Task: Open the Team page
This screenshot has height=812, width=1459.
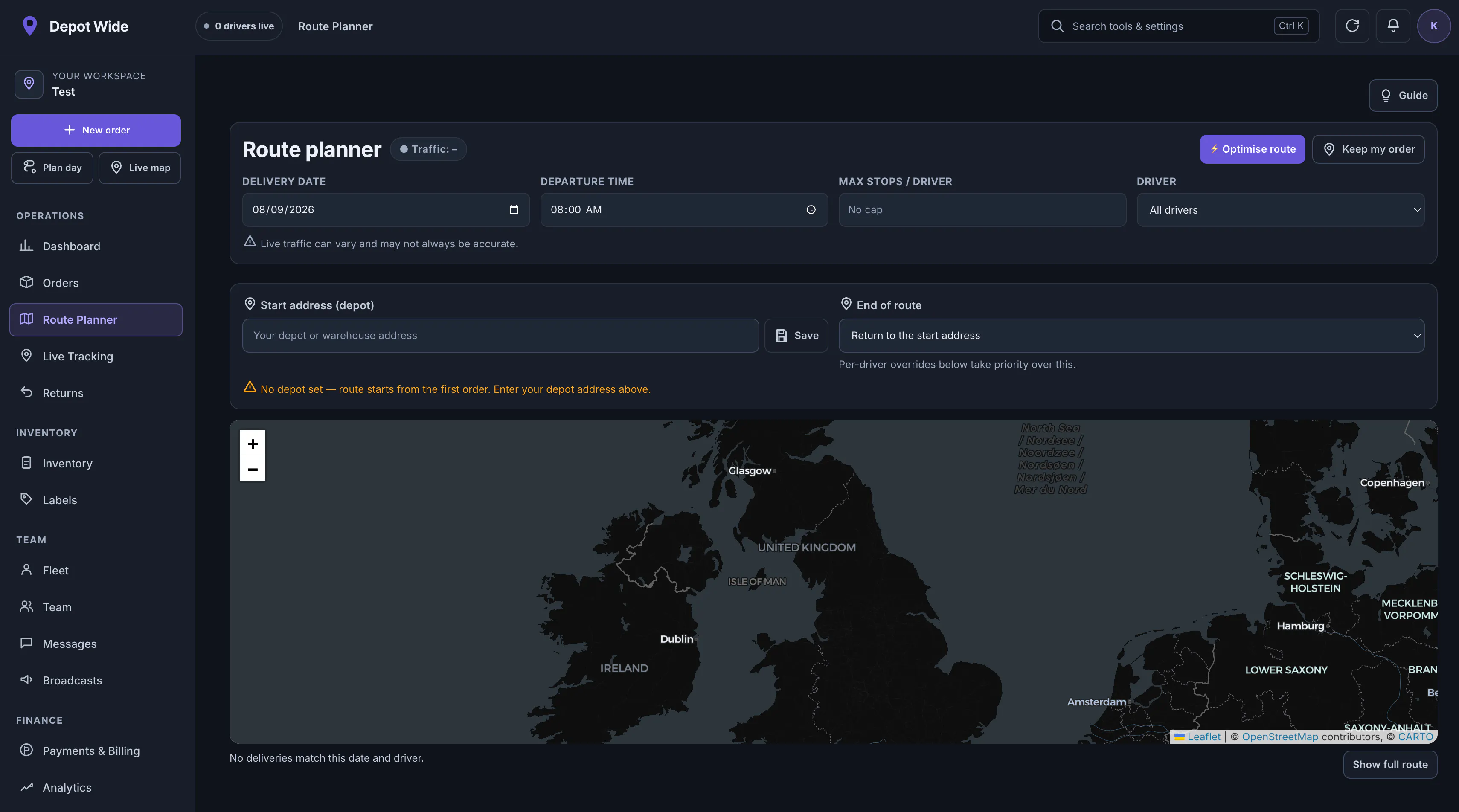Action: (x=96, y=608)
